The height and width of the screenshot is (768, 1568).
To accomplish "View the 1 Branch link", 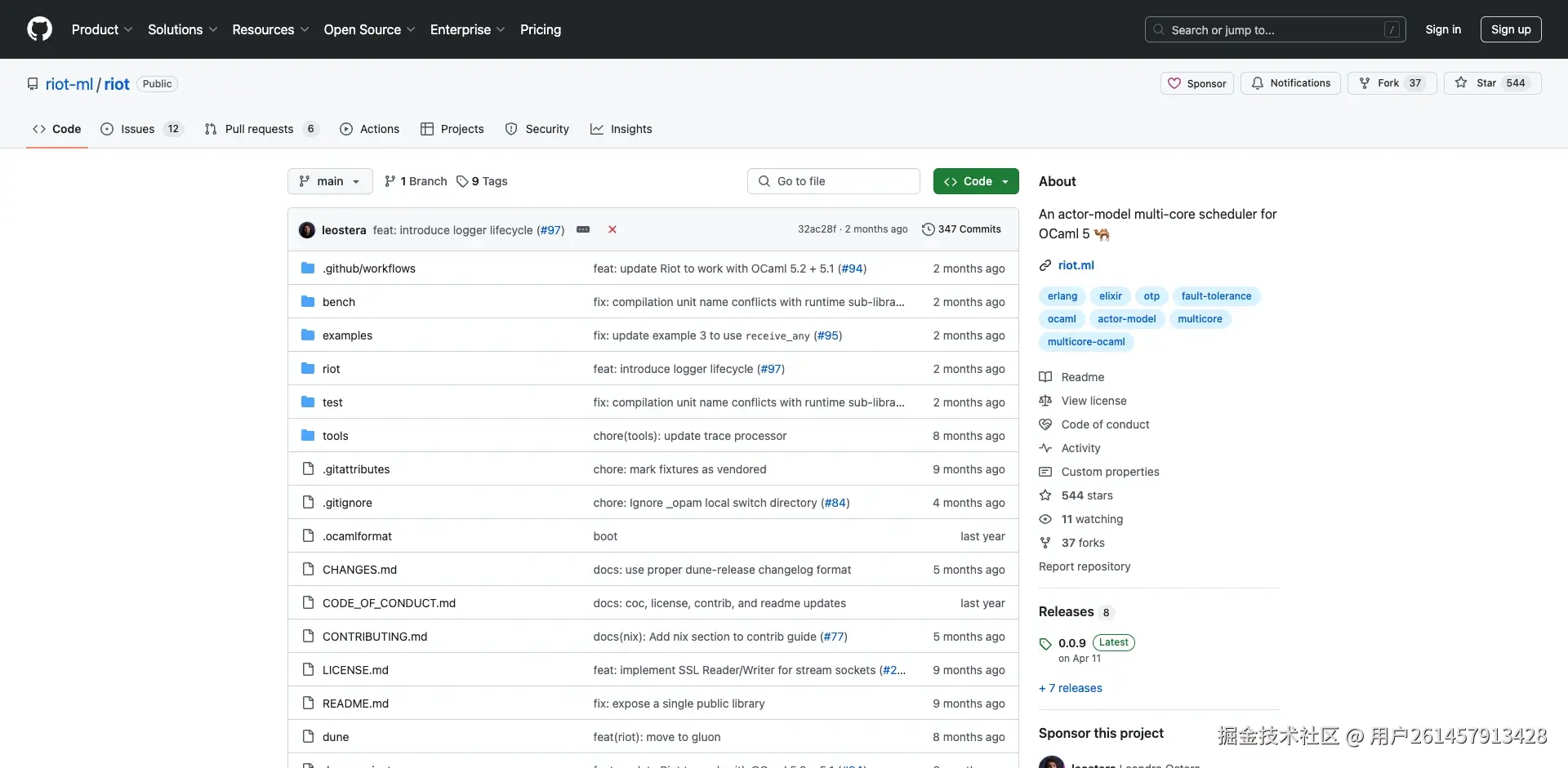I will coord(416,181).
